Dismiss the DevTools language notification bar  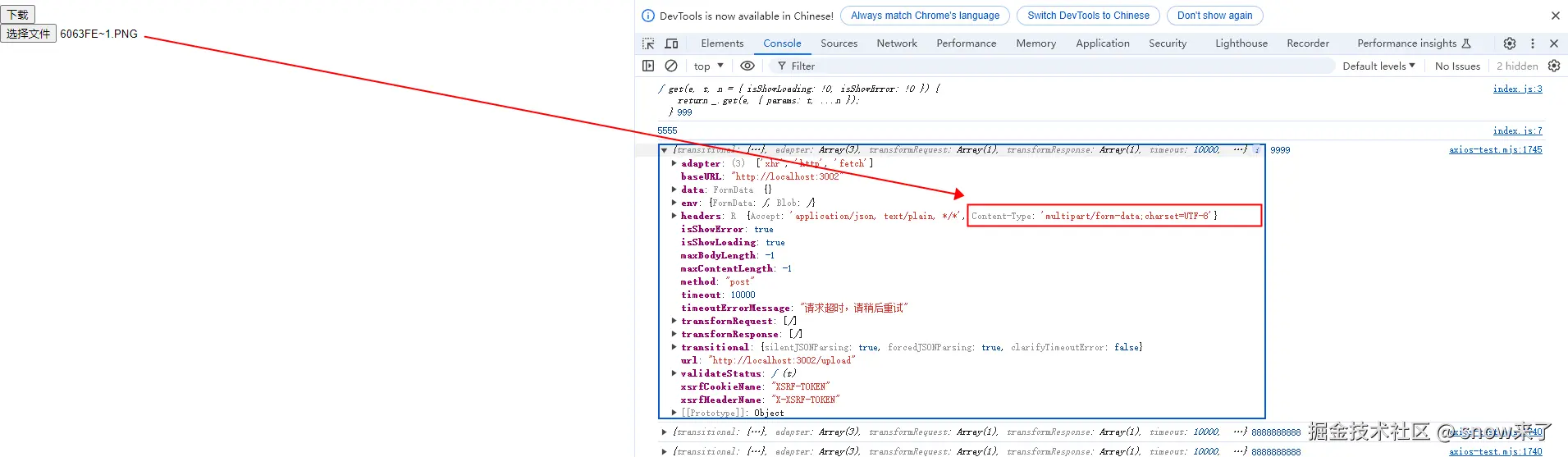coord(1555,16)
